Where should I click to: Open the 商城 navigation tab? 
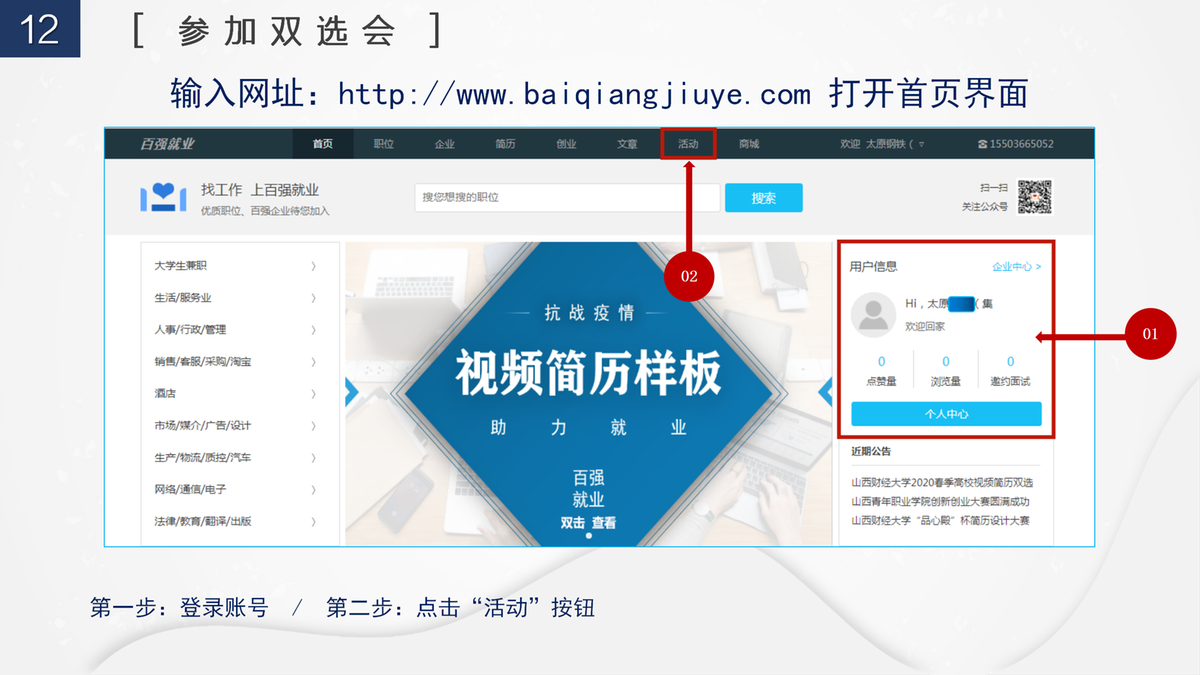pos(750,144)
